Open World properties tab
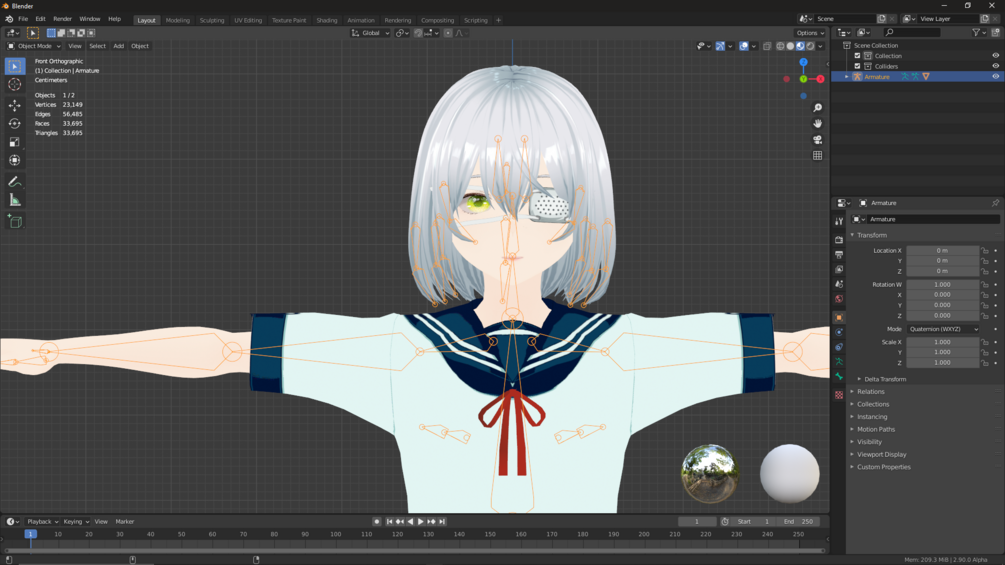 coord(839,299)
